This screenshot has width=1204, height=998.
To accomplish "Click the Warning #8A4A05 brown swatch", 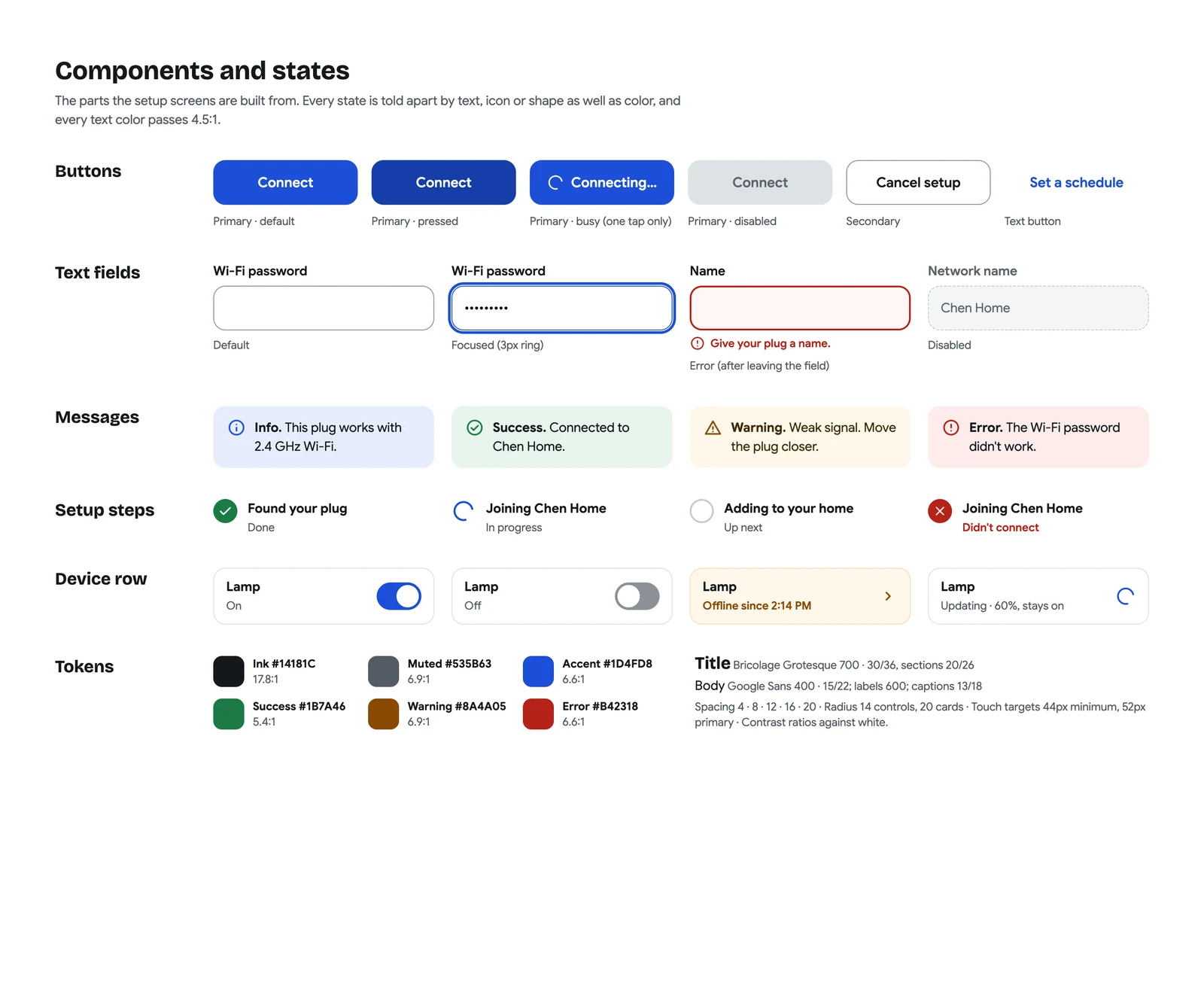I will pyautogui.click(x=383, y=714).
